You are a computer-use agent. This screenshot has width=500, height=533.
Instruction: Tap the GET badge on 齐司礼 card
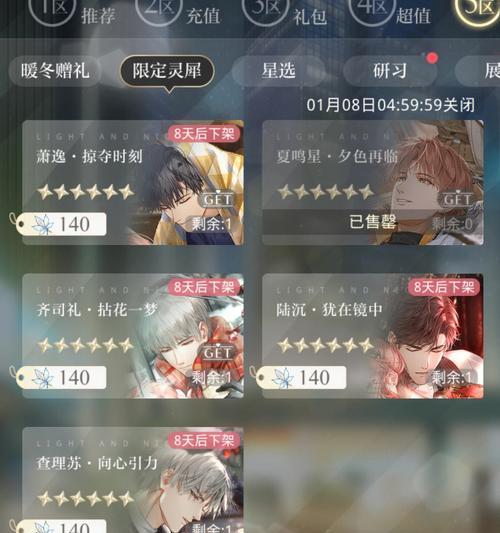218,353
